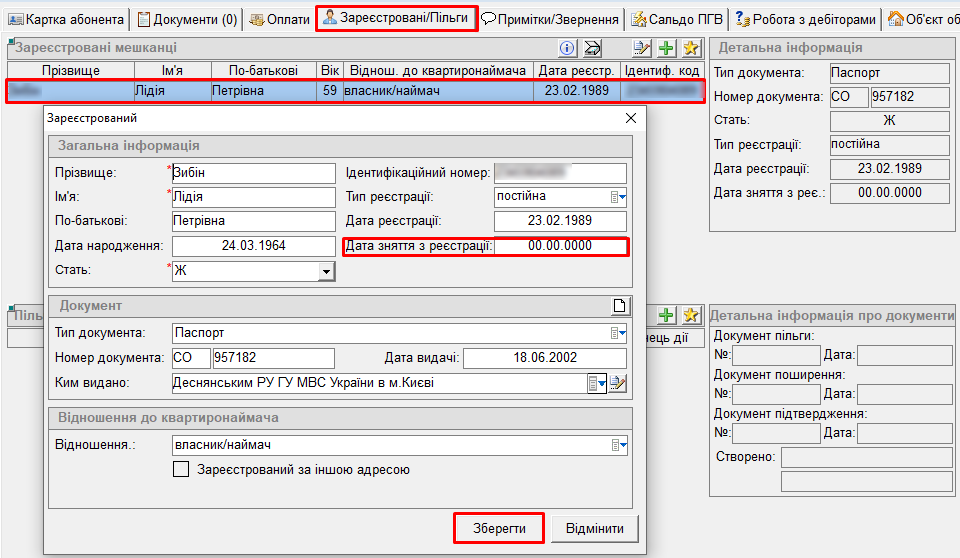Toggle Зареєстрований за іншою адресою checkbox
Image resolution: width=960 pixels, height=558 pixels.
pos(181,469)
